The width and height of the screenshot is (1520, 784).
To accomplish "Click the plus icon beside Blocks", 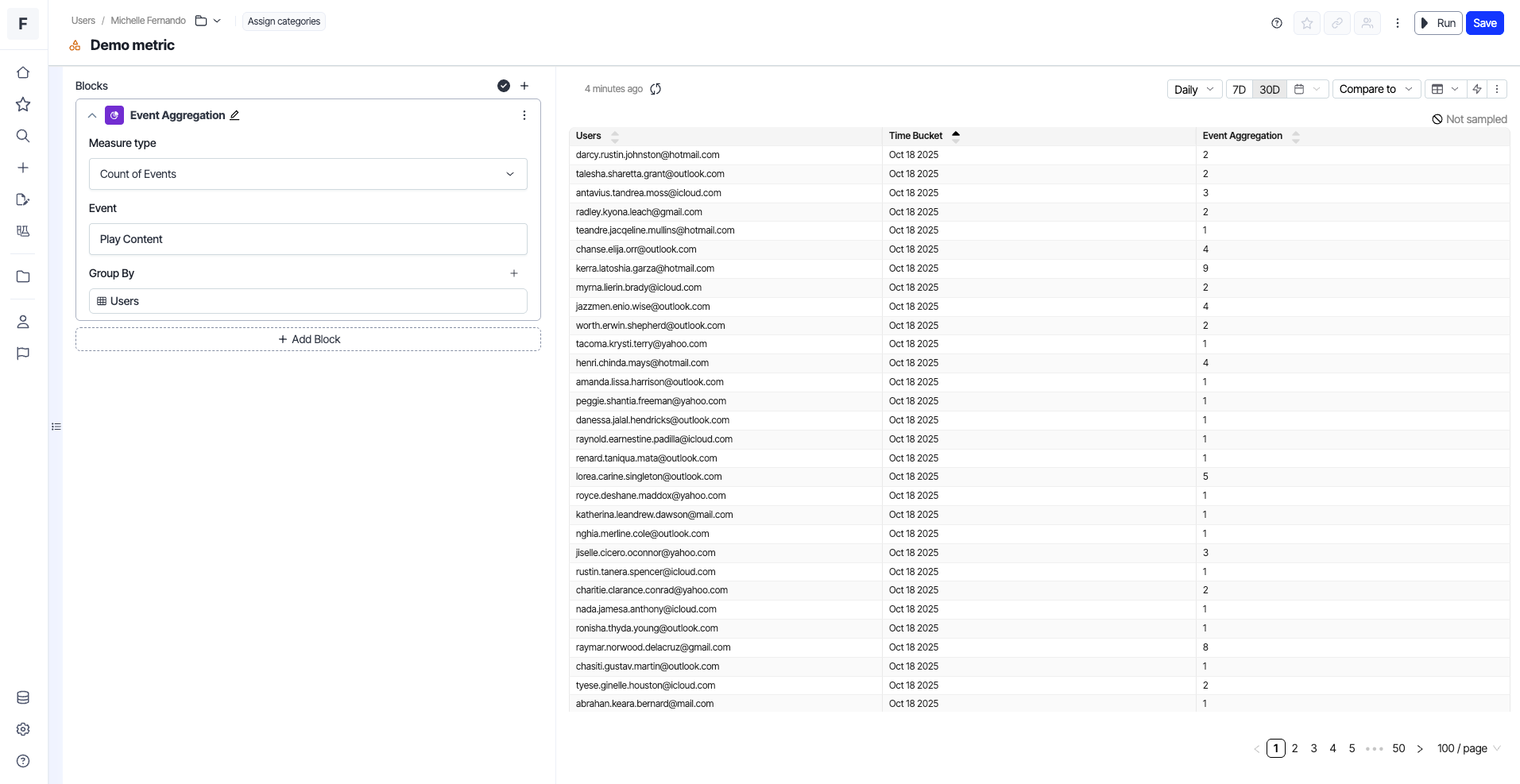I will tap(524, 86).
